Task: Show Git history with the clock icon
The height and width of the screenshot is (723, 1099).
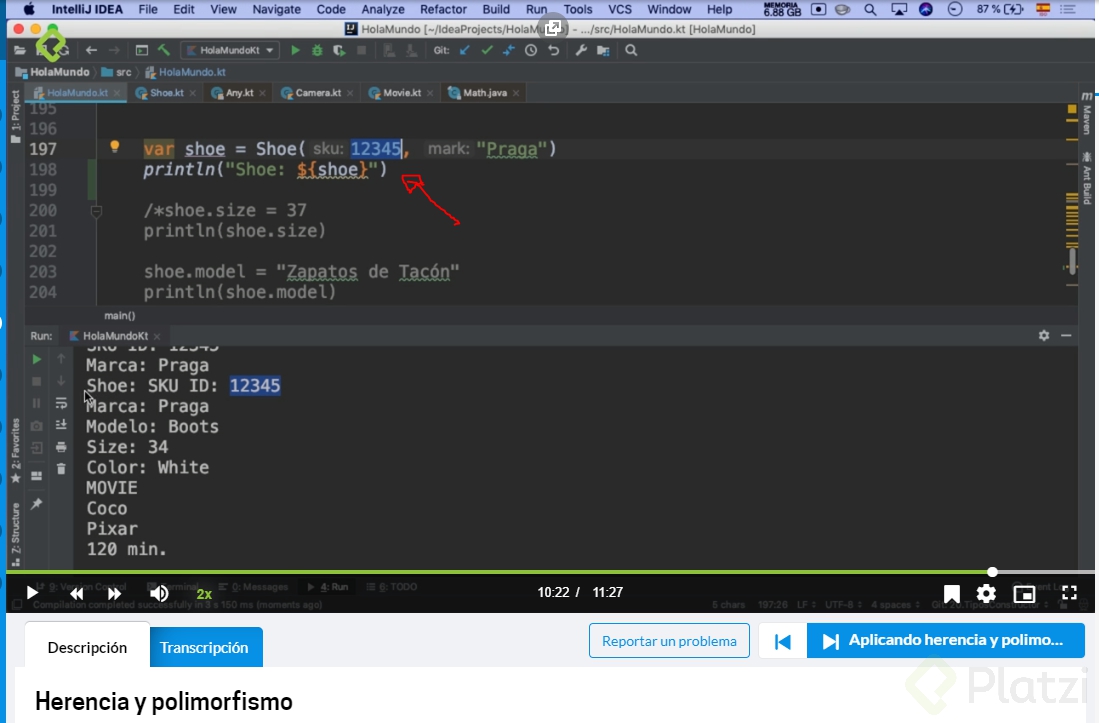Action: tap(531, 50)
